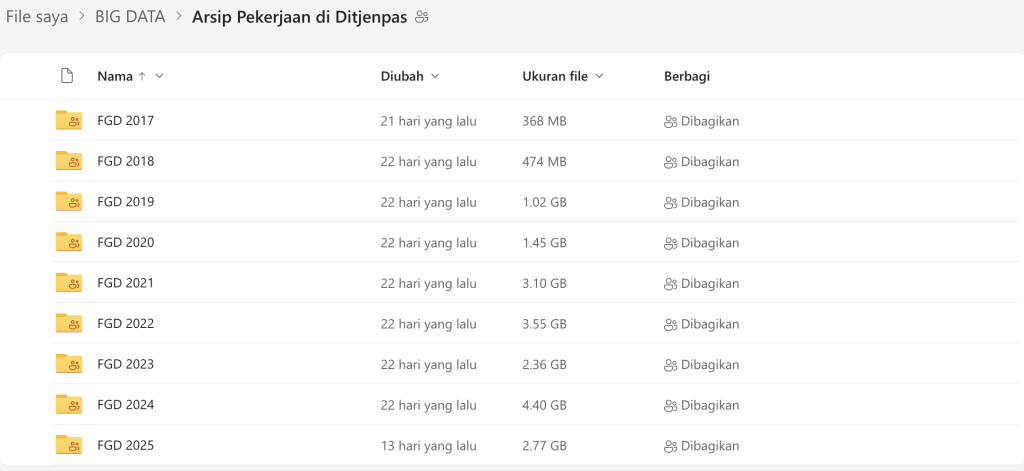Open the FGD 2020 folder icon

point(69,242)
